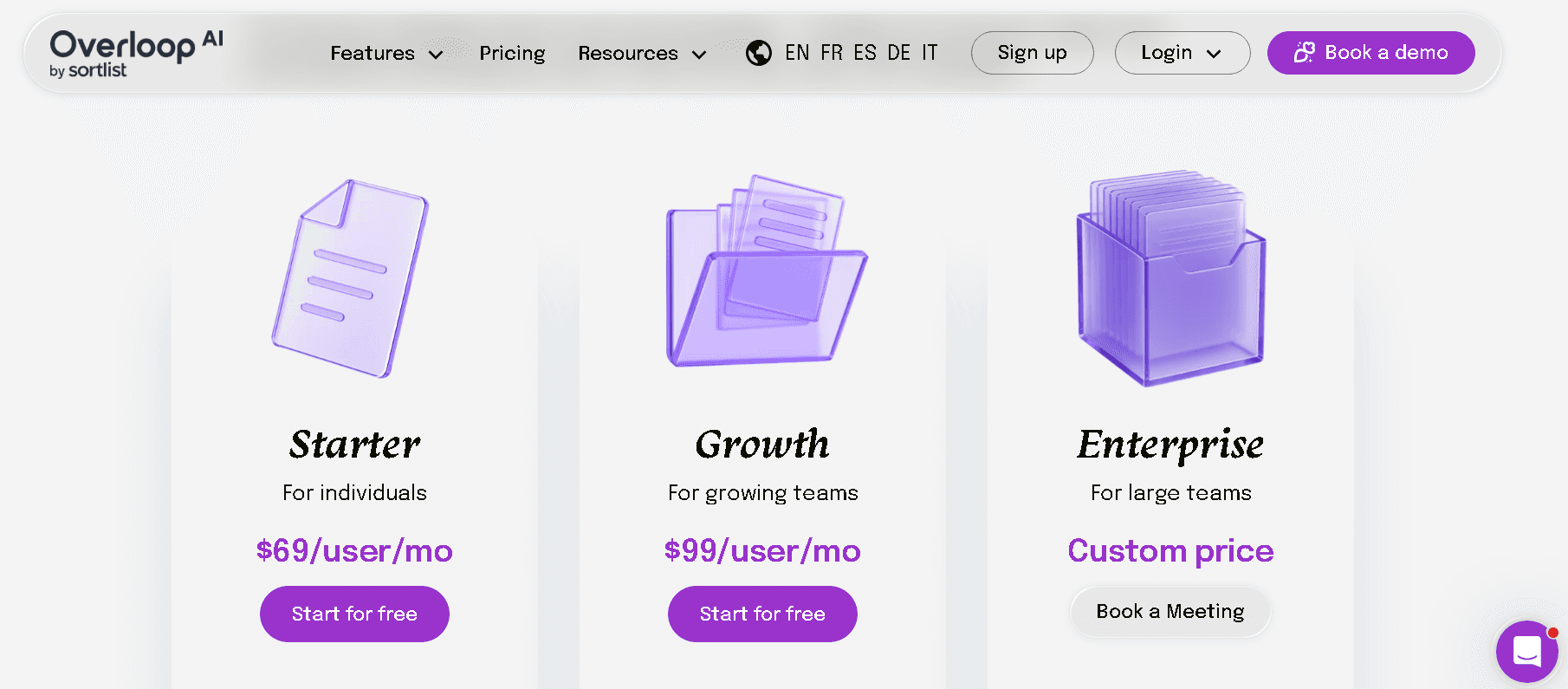The height and width of the screenshot is (689, 1568).
Task: Open the chat support bubble icon
Action: click(x=1526, y=651)
